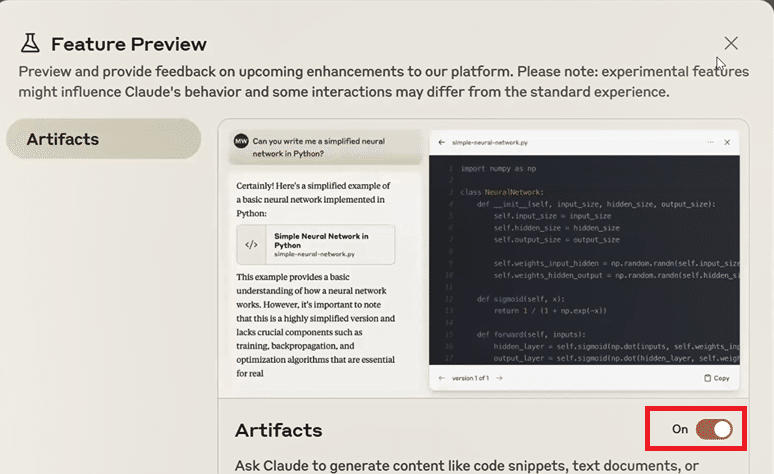The image size is (774, 474).
Task: Click the MW user avatar
Action: point(241,141)
